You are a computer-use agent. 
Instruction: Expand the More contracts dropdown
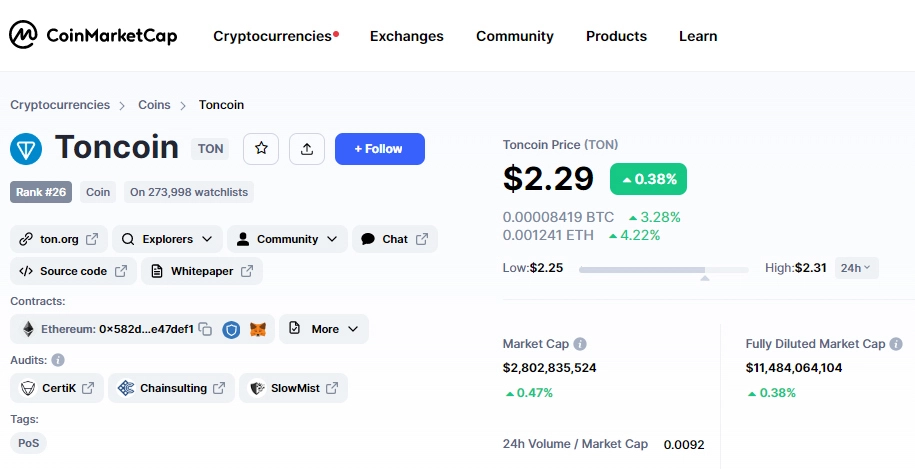tap(324, 329)
